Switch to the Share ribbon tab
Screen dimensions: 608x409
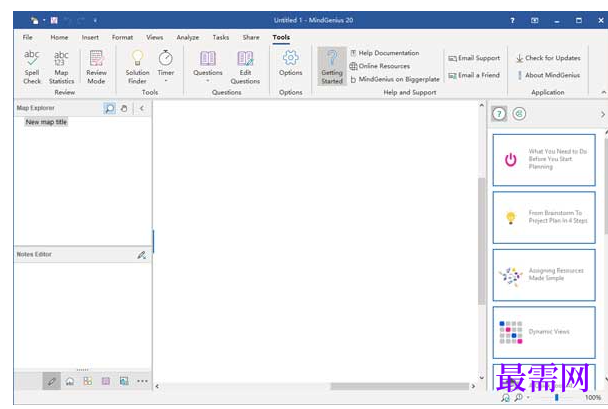pos(251,37)
